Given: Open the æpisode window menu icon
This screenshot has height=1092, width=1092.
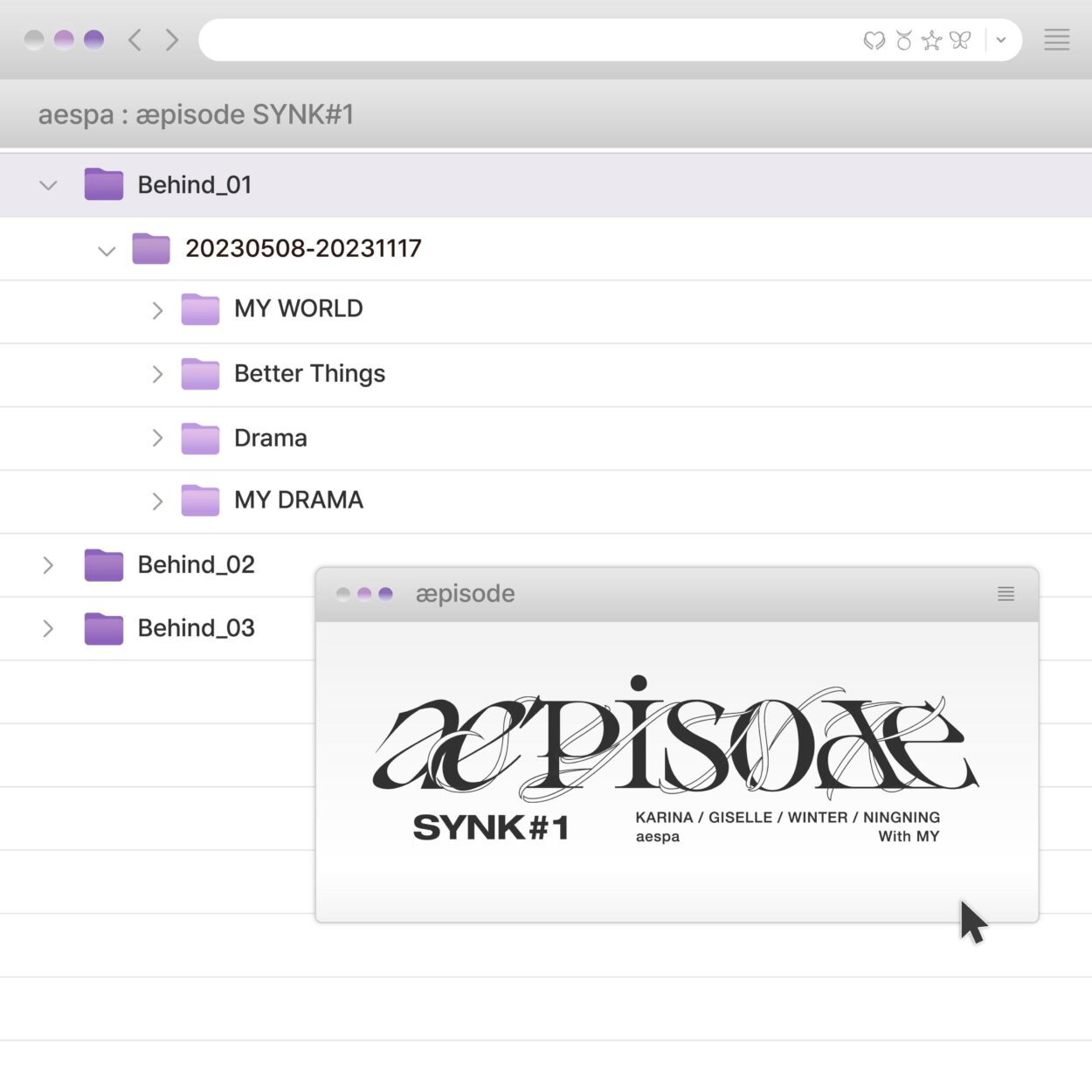Looking at the screenshot, I should (x=1006, y=594).
